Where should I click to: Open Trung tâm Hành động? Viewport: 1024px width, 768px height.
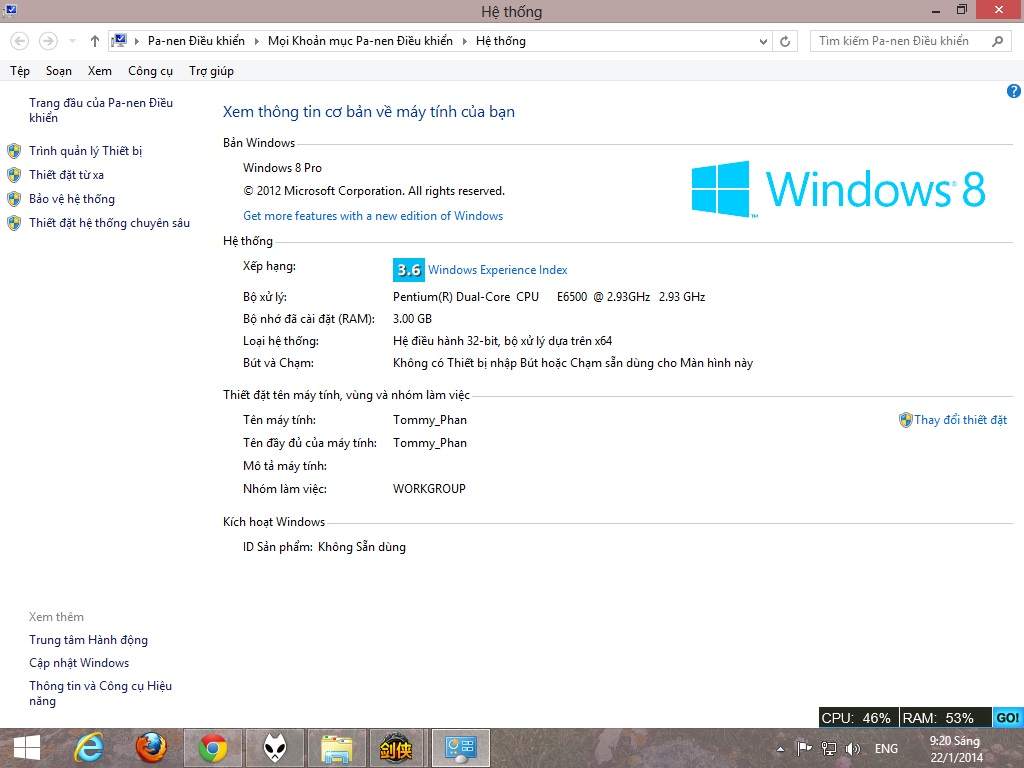click(88, 640)
